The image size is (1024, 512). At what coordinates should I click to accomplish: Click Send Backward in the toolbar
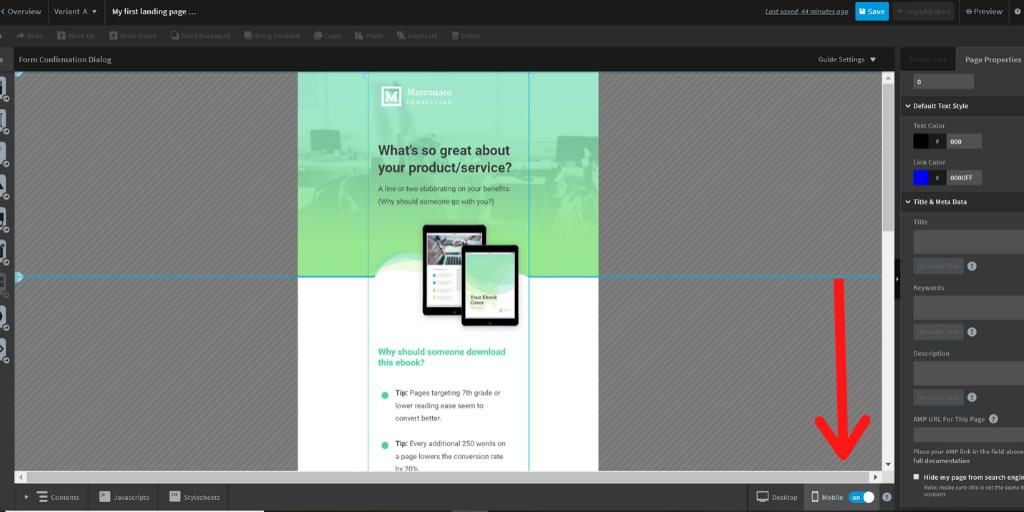pos(200,36)
